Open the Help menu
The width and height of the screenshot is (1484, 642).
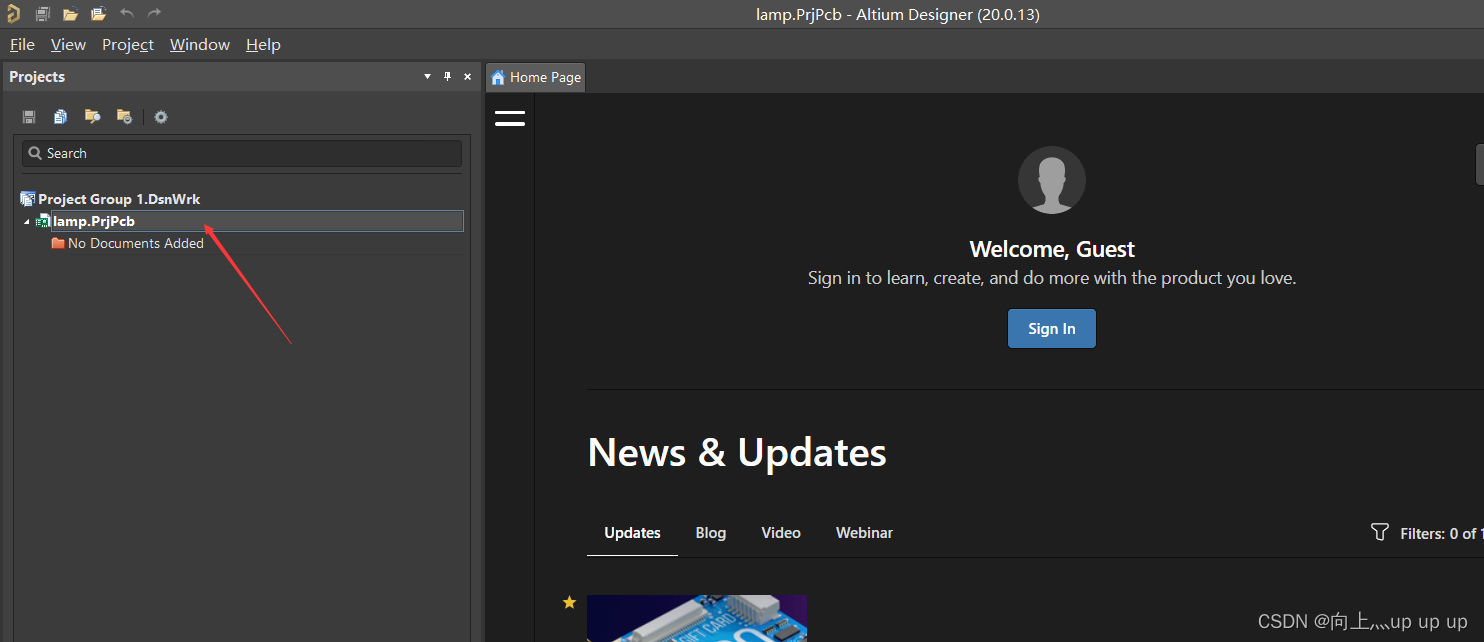tap(263, 44)
